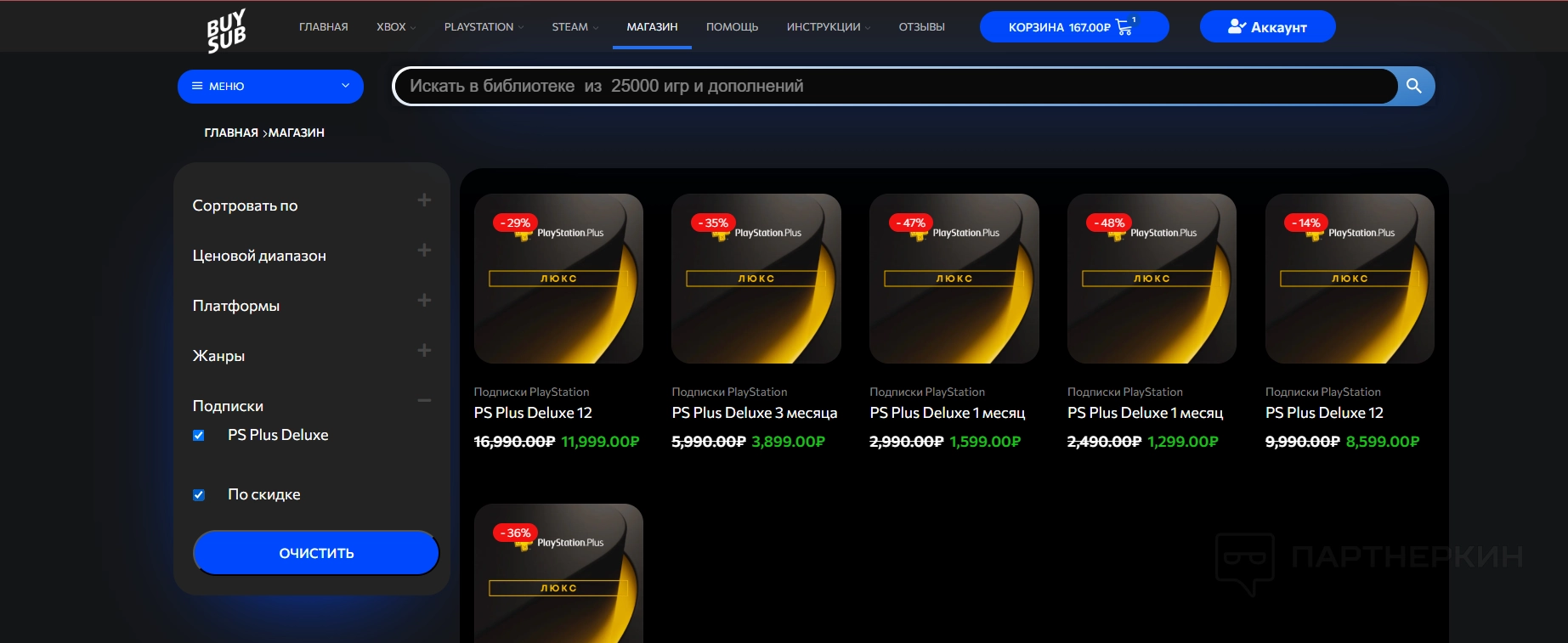Screen dimensions: 1568x643
Task: Click the BuySub logo
Action: coord(226,31)
